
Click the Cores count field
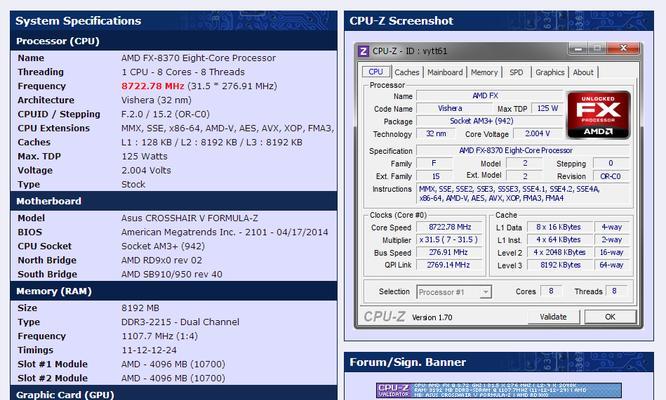[551, 291]
